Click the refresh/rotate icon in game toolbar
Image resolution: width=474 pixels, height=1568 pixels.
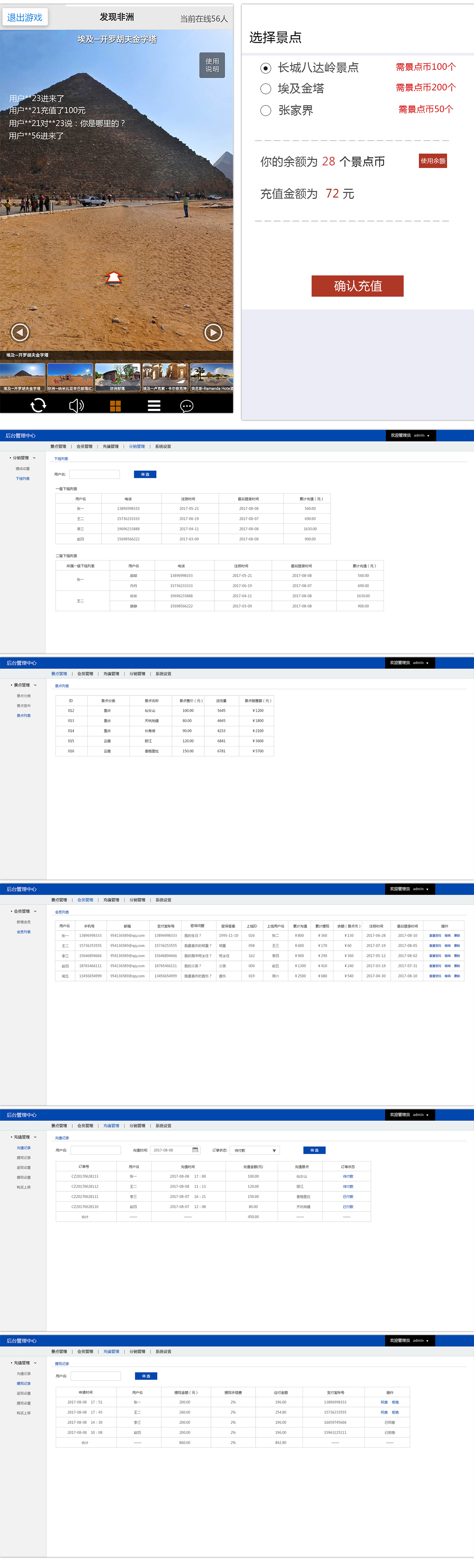38,405
